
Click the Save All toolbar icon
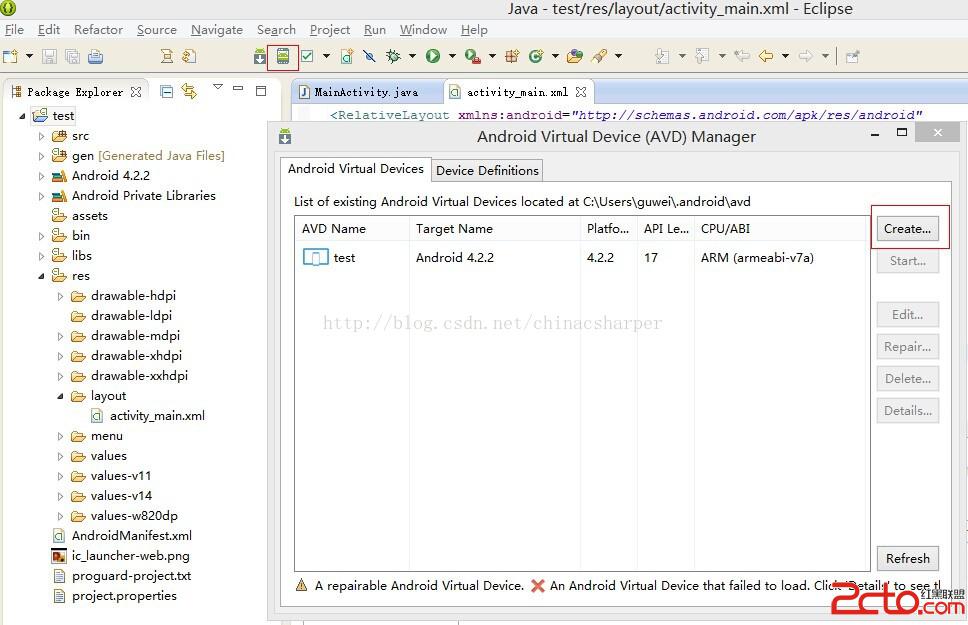[72, 56]
